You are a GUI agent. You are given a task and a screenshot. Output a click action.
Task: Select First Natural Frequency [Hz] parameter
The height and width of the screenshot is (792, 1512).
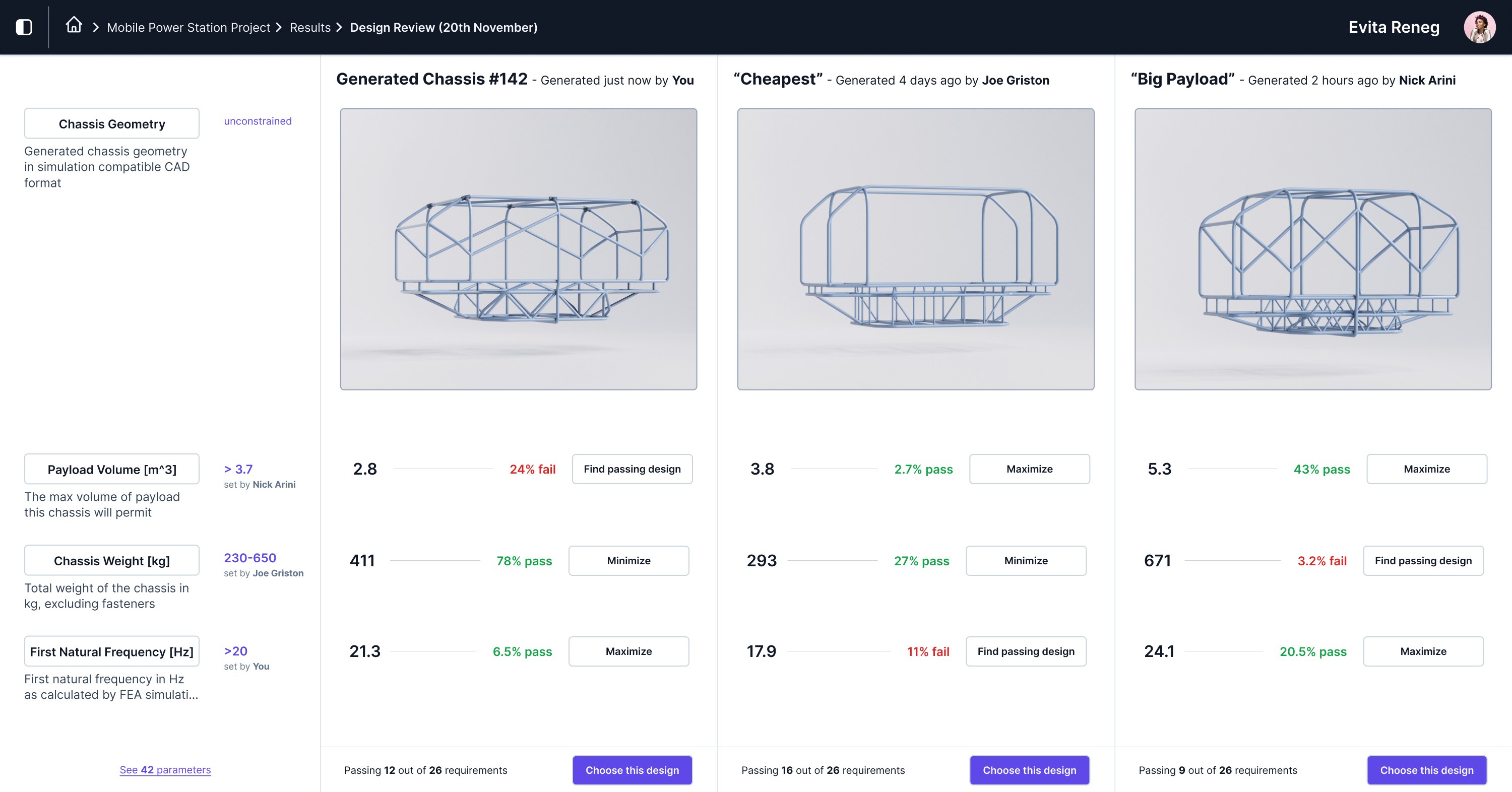click(111, 651)
